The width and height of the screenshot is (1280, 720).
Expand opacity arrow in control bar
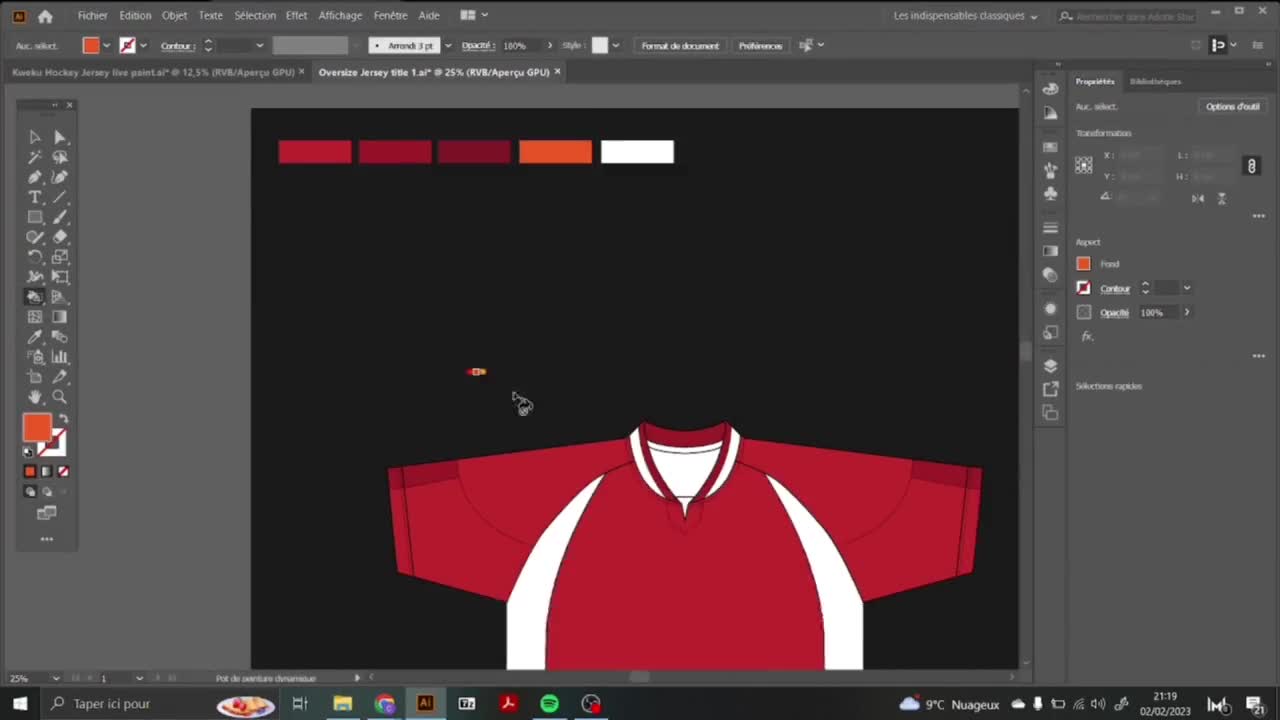click(549, 45)
